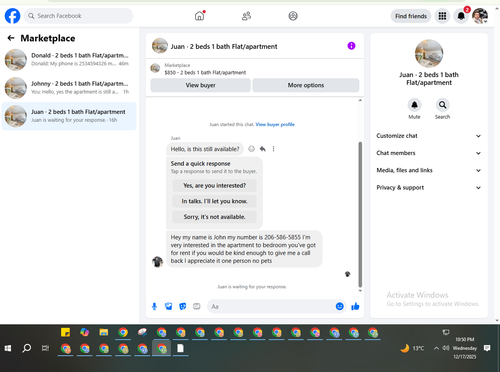
Task: Focus the Search Facebook field
Action: (78, 16)
